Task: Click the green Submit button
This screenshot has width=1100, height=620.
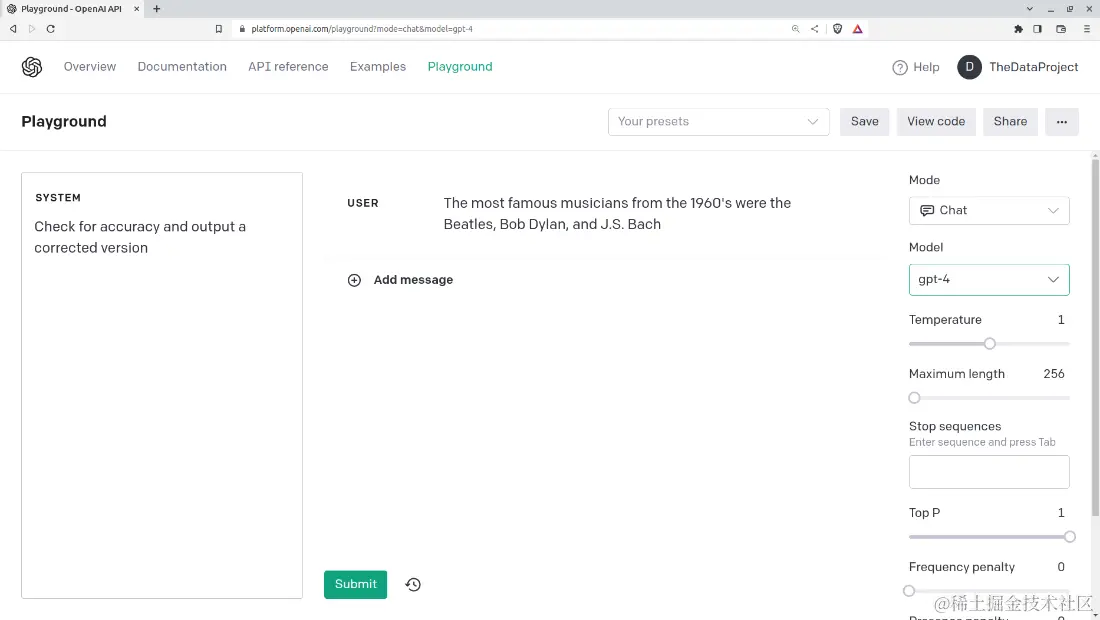Action: tap(355, 584)
